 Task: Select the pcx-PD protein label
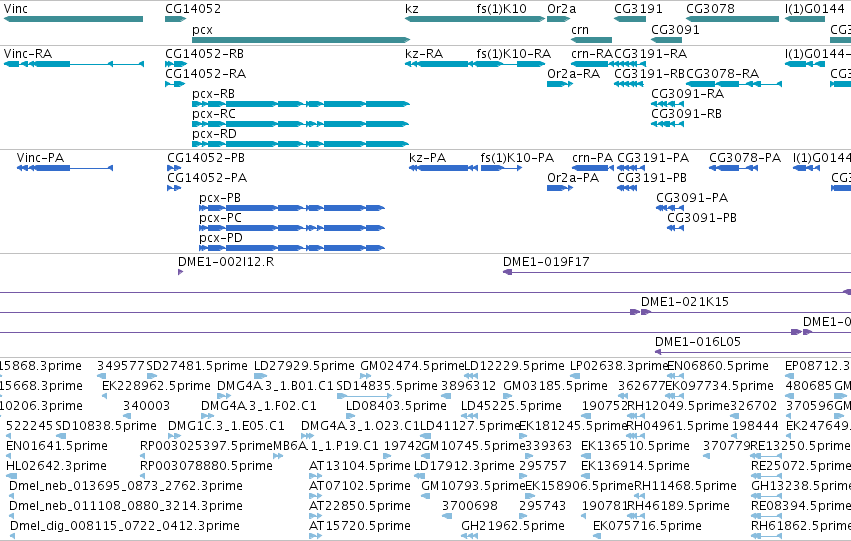coord(221,238)
